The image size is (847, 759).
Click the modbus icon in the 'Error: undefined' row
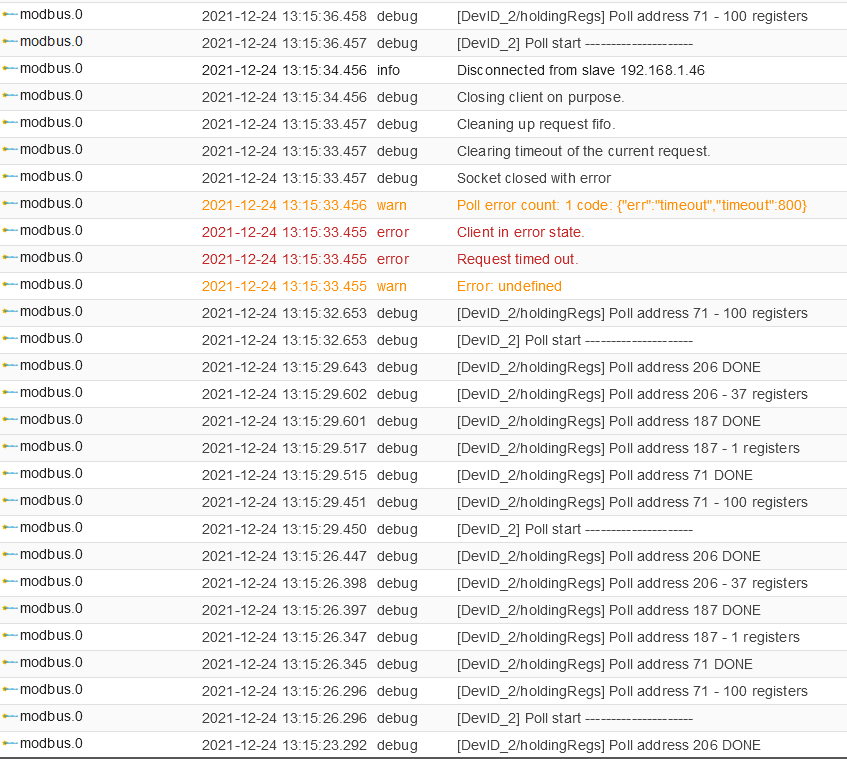pyautogui.click(x=10, y=285)
